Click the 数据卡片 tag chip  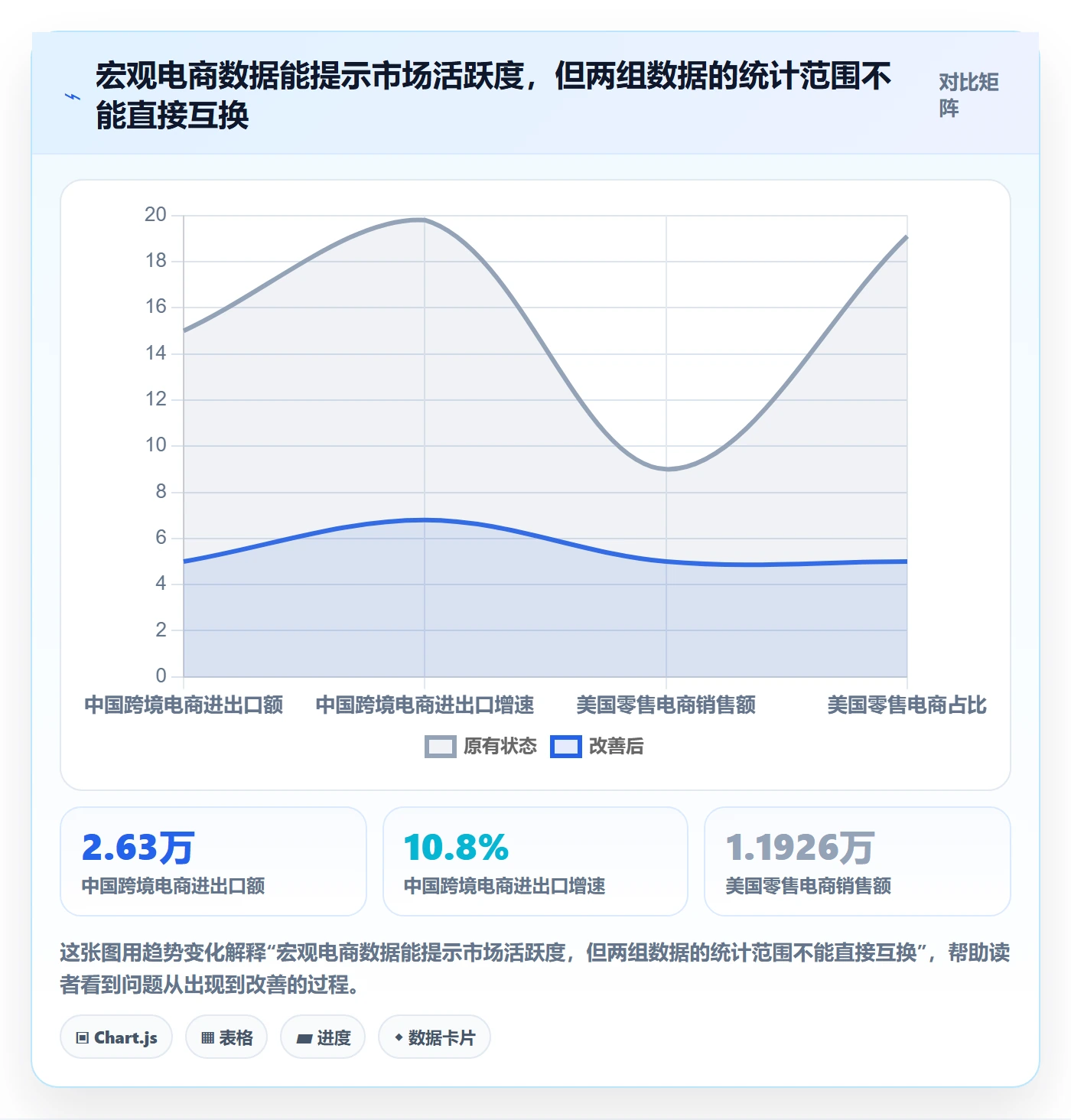pos(435,1037)
